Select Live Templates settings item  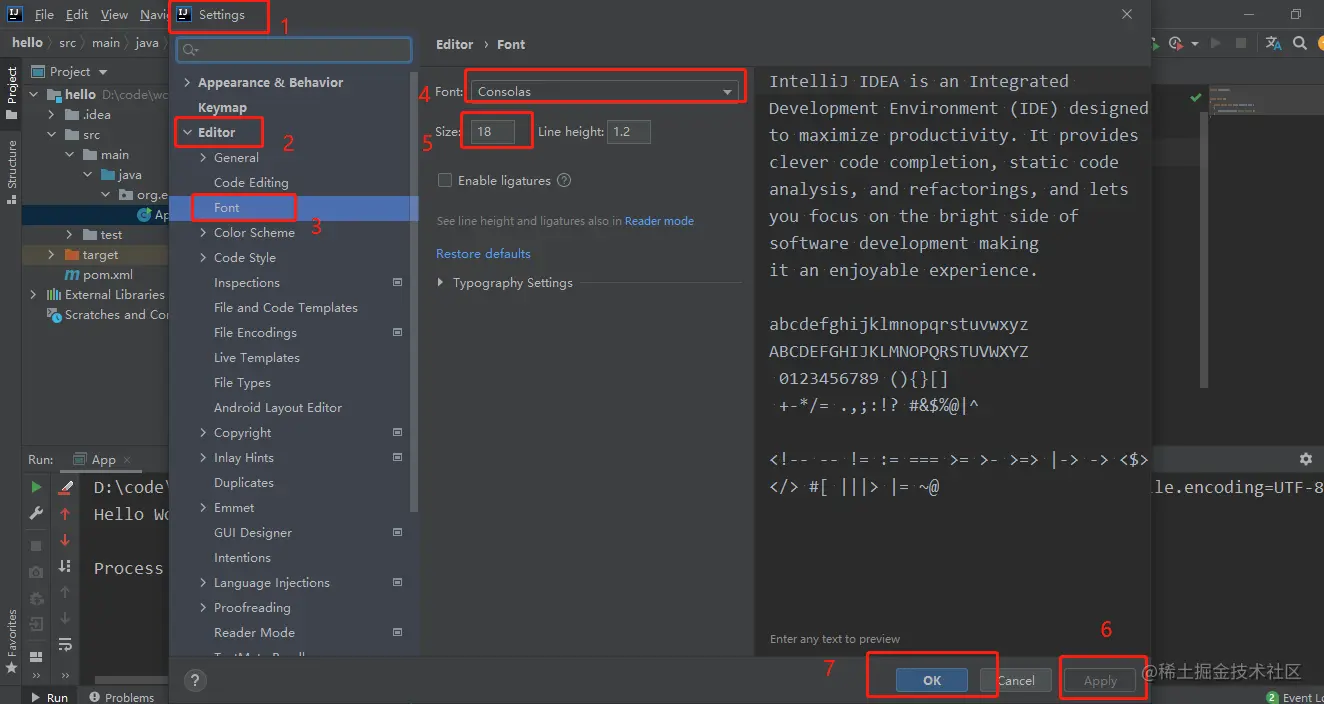point(257,358)
